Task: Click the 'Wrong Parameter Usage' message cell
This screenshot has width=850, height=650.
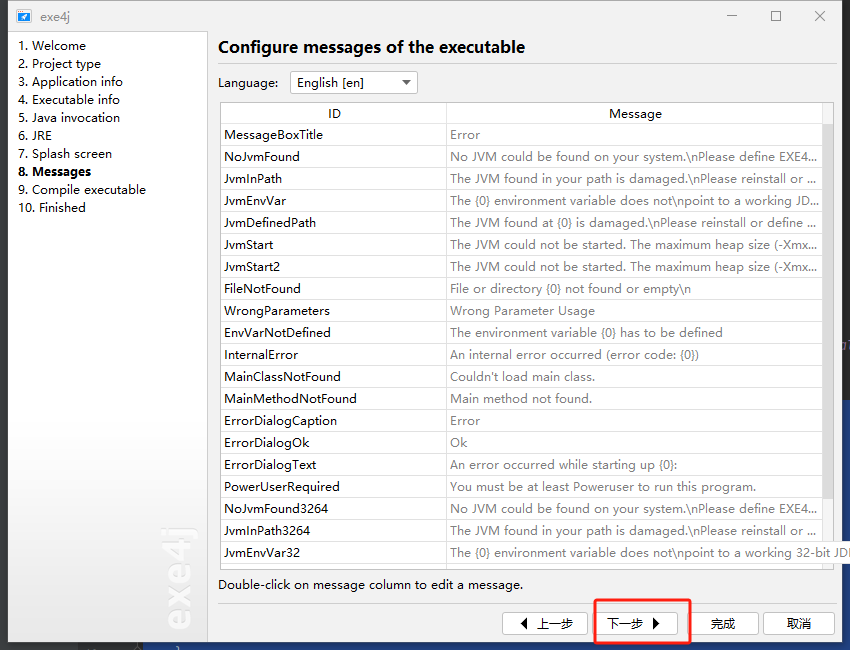Action: pyautogui.click(x=634, y=311)
